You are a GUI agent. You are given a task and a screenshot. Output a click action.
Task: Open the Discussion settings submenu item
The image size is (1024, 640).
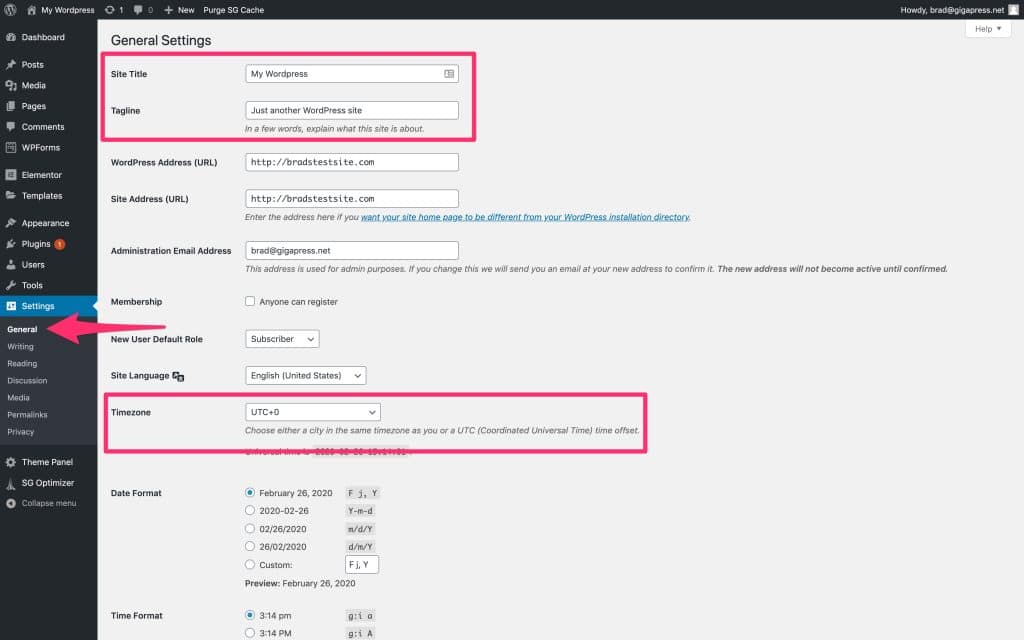click(x=27, y=381)
